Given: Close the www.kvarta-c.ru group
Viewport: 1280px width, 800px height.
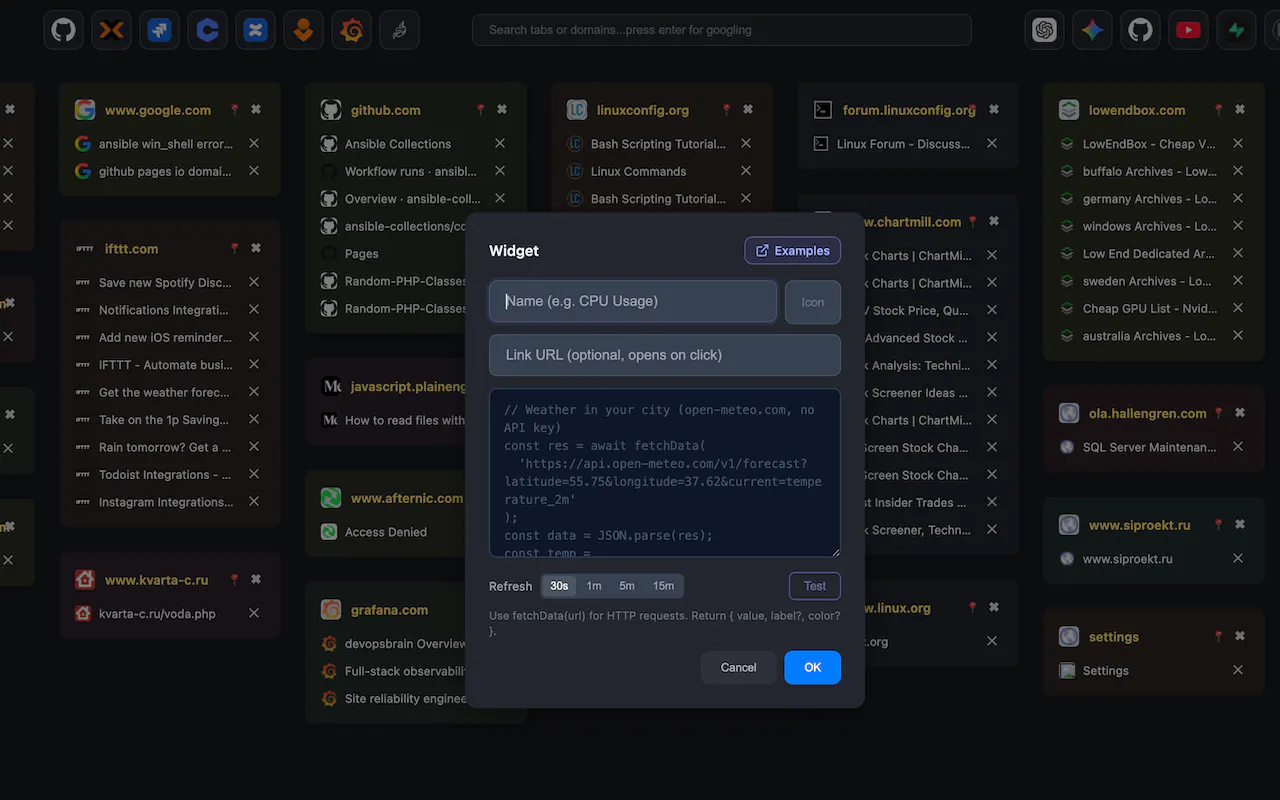Looking at the screenshot, I should [256, 579].
